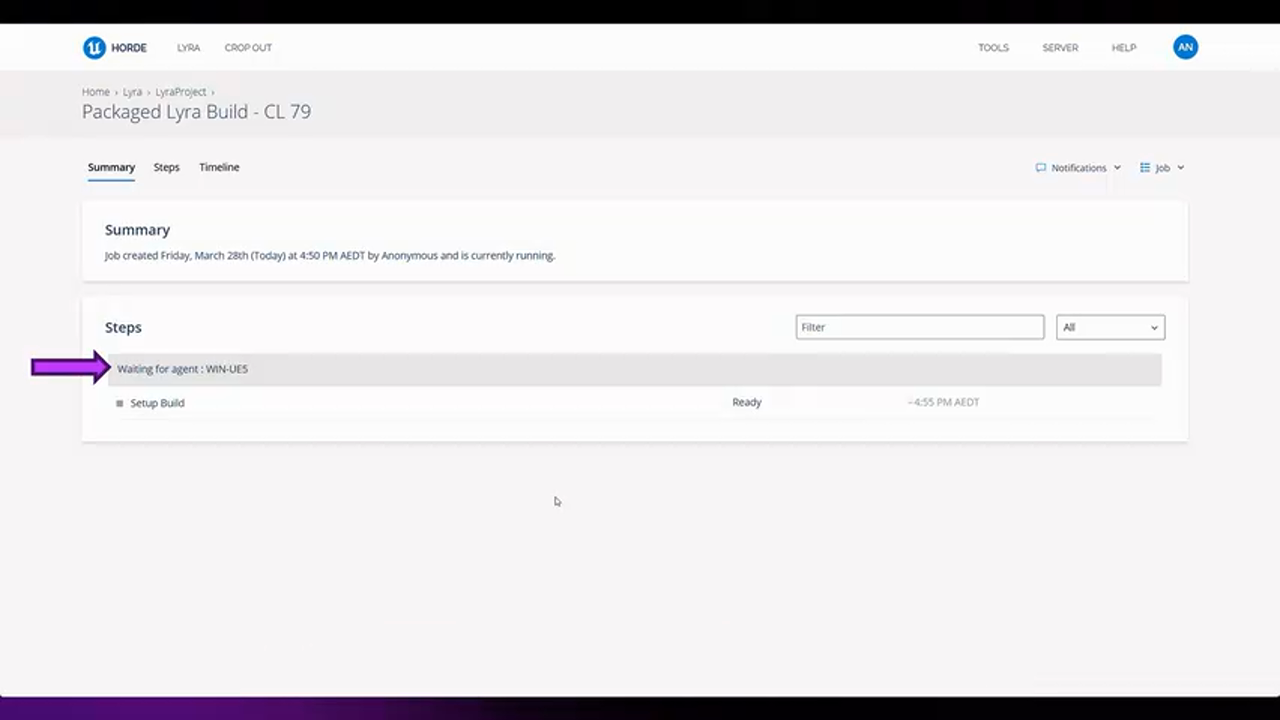Open the SERVER menu

coord(1060,47)
